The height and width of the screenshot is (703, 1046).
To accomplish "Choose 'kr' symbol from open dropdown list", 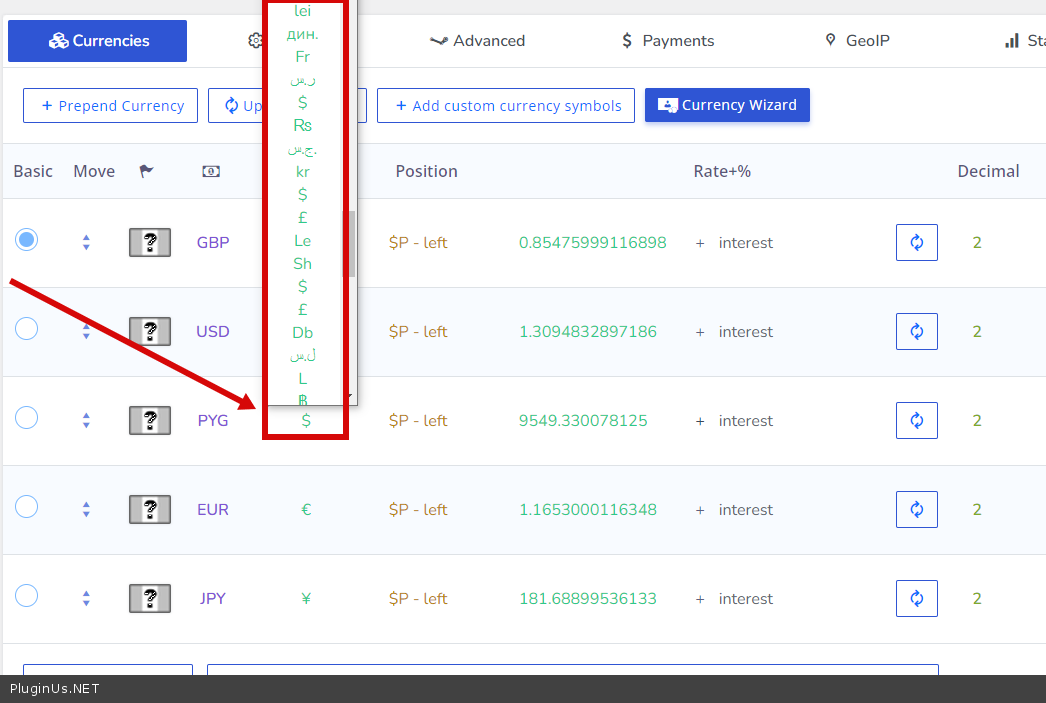I will 302,172.
